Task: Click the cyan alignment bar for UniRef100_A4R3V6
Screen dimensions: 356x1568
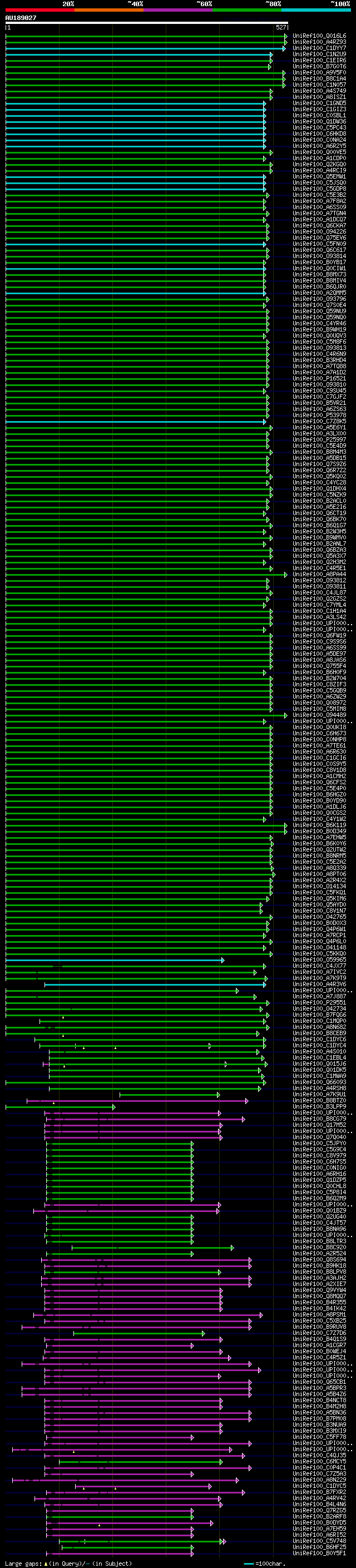Action: pos(155,985)
